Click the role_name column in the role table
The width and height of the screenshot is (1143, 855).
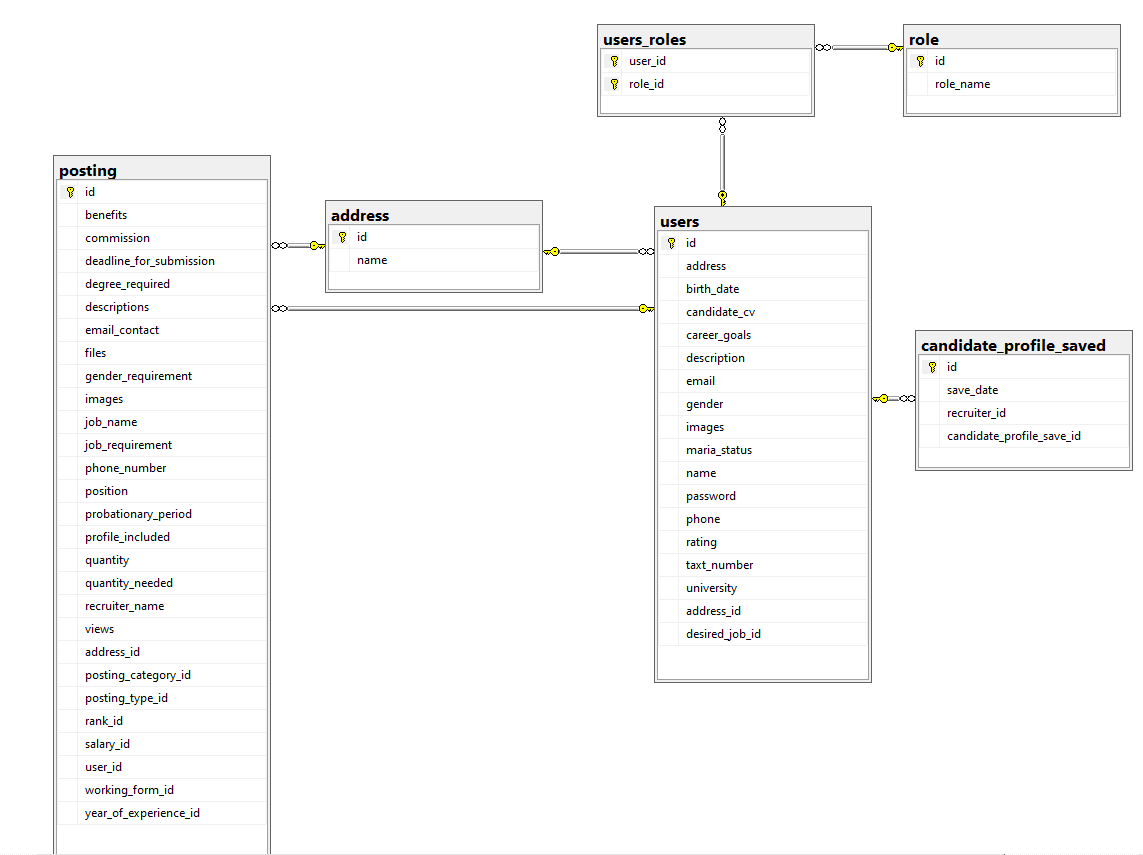(962, 84)
